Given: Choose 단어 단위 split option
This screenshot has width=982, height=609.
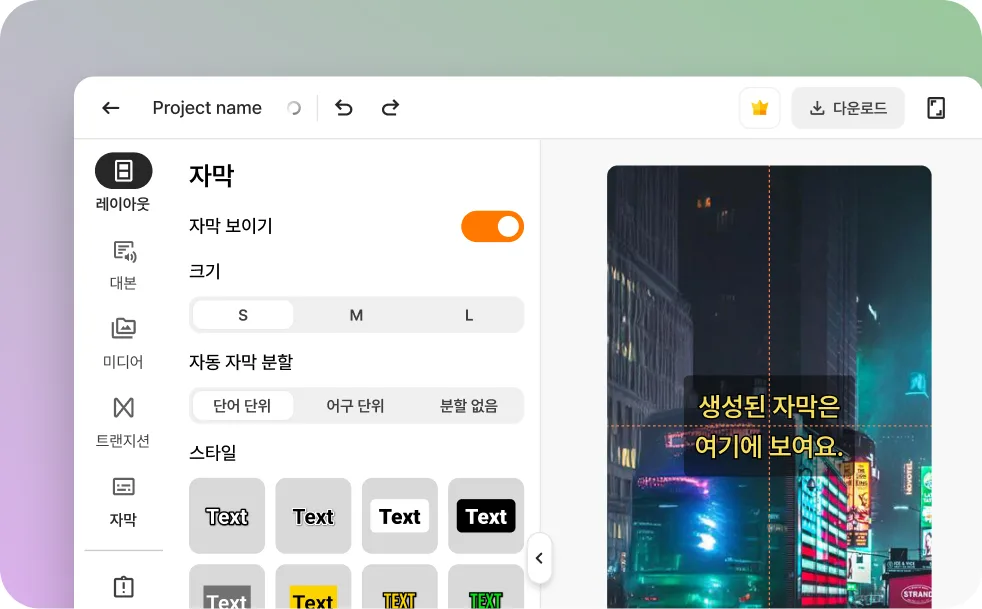Looking at the screenshot, I should pyautogui.click(x=243, y=405).
